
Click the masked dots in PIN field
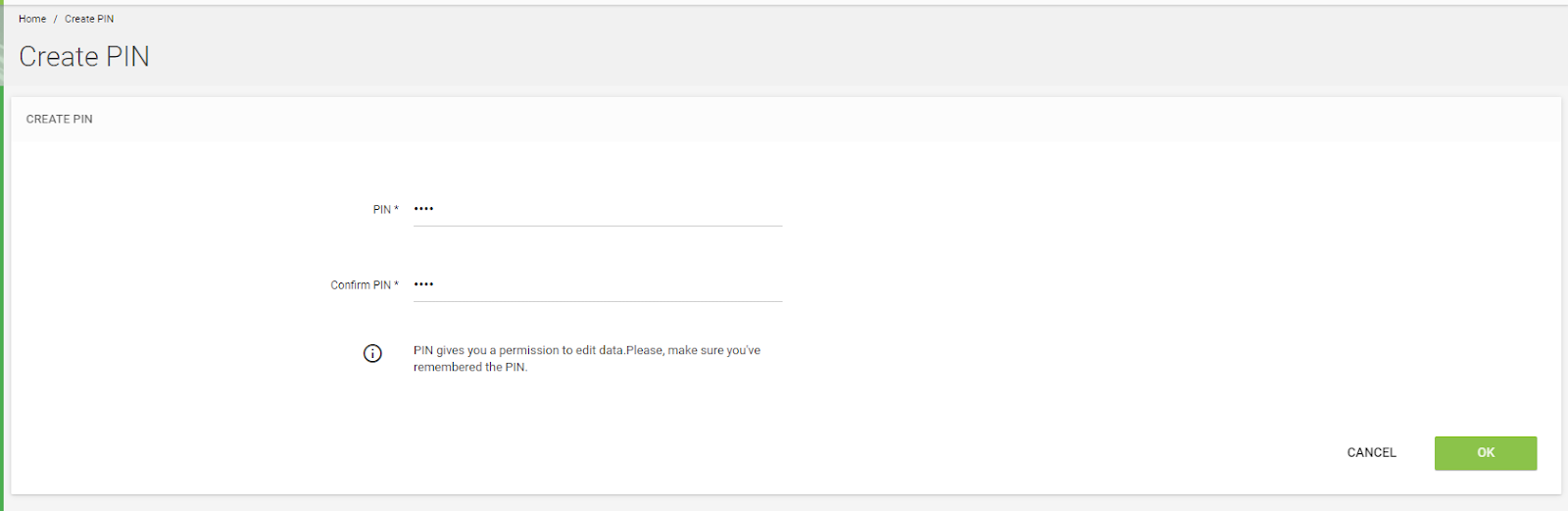click(423, 209)
